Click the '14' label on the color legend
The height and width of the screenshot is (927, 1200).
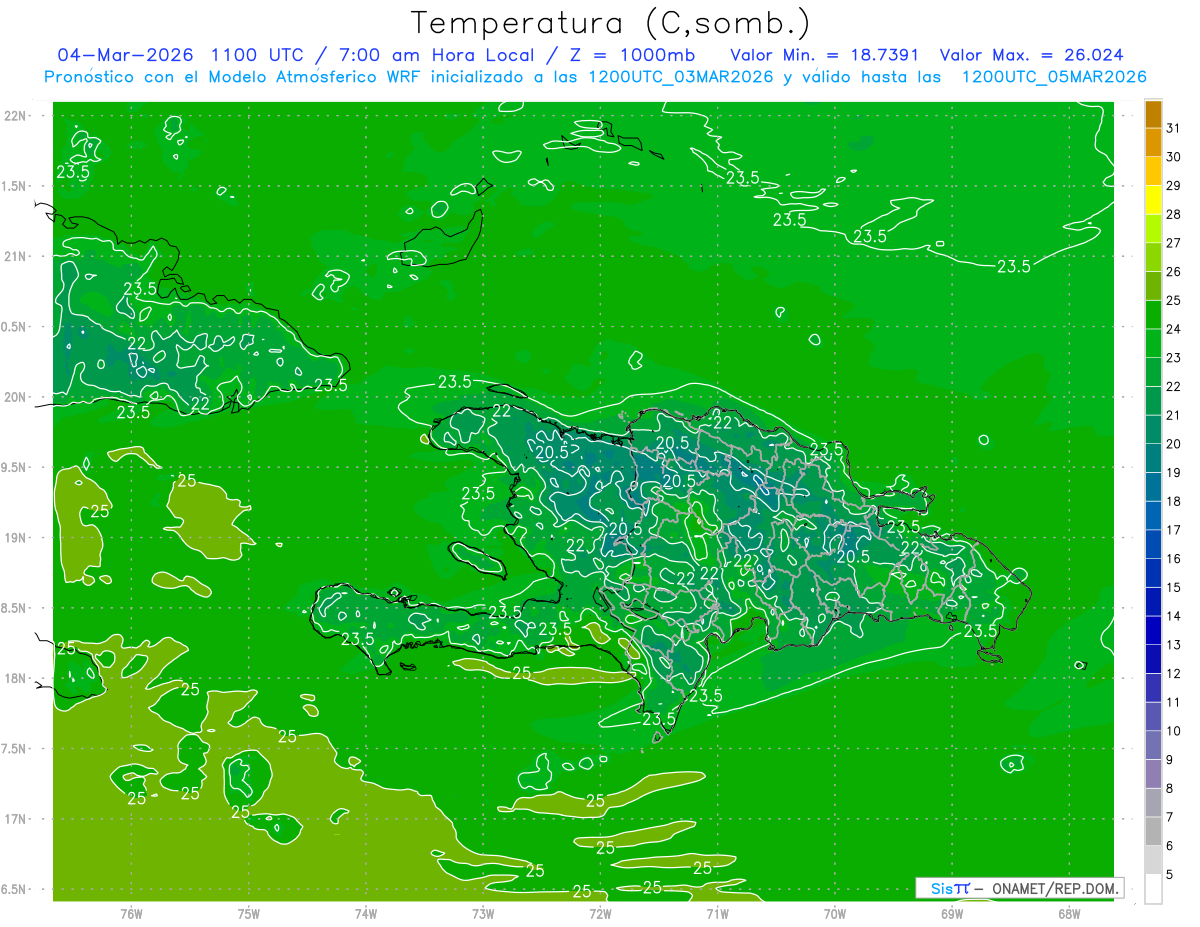[1174, 616]
